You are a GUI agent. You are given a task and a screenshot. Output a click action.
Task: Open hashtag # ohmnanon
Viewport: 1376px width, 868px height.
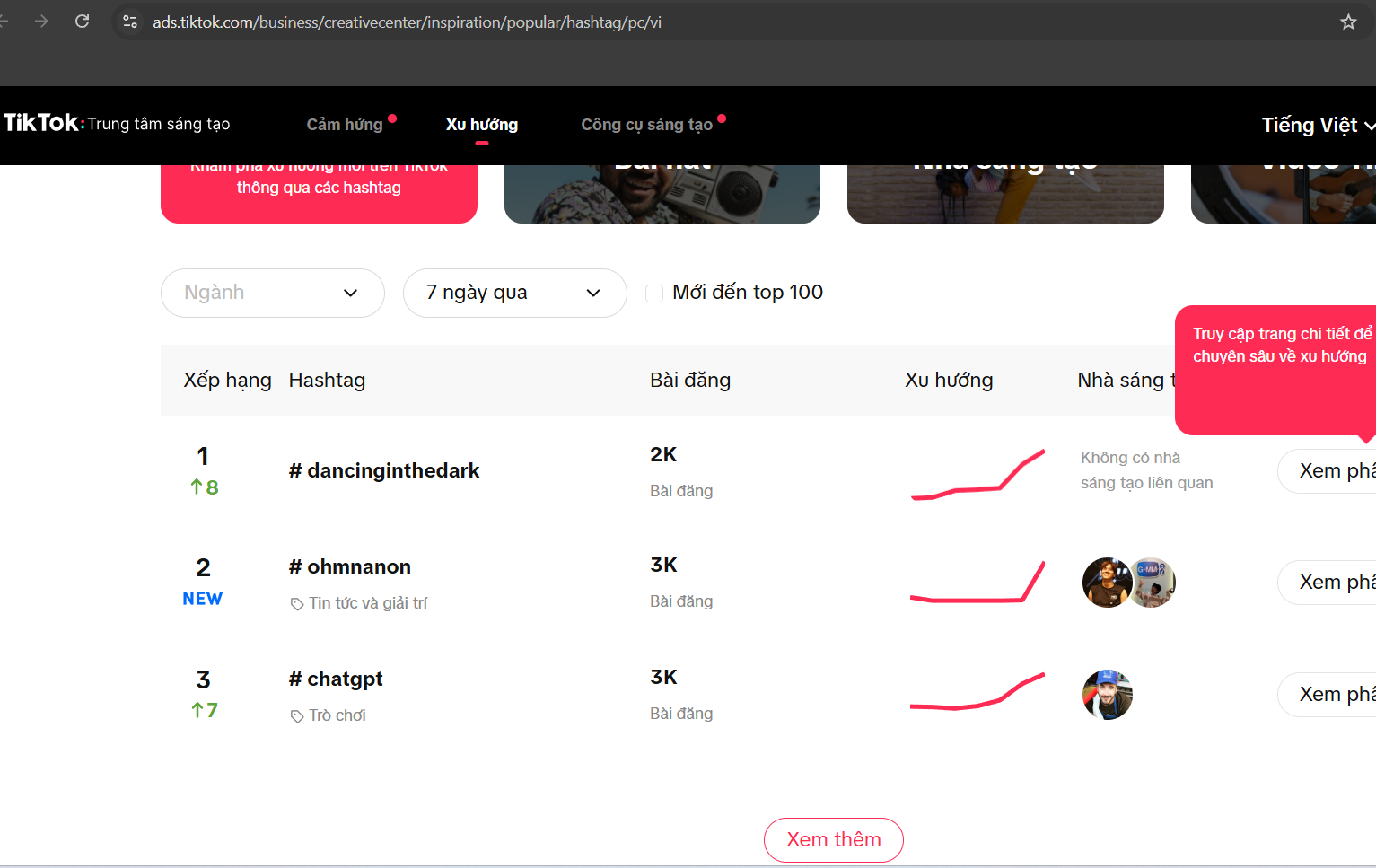coord(350,566)
